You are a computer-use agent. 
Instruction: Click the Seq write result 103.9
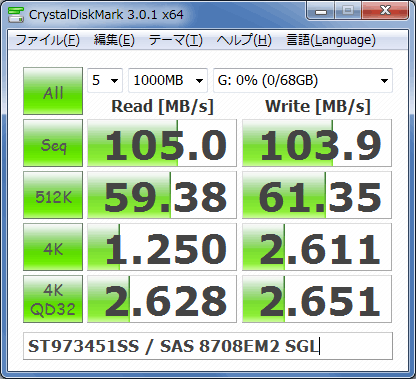click(317, 143)
